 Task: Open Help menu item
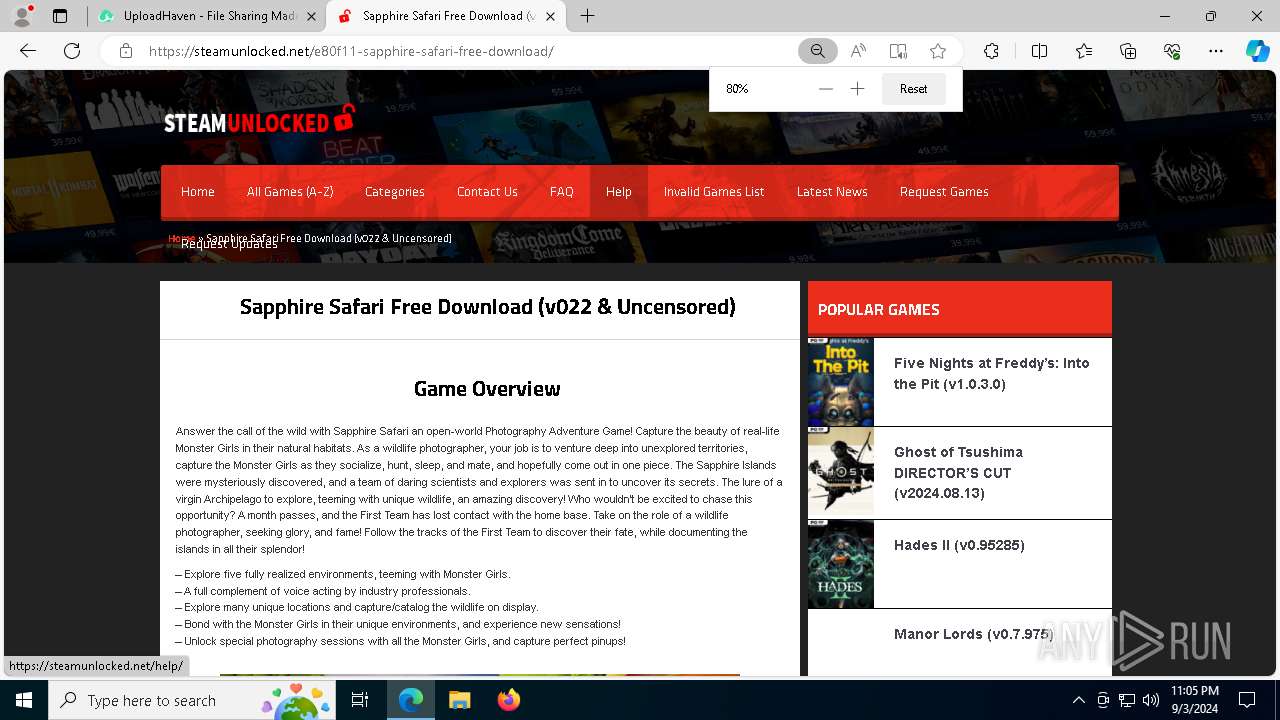[x=619, y=192]
